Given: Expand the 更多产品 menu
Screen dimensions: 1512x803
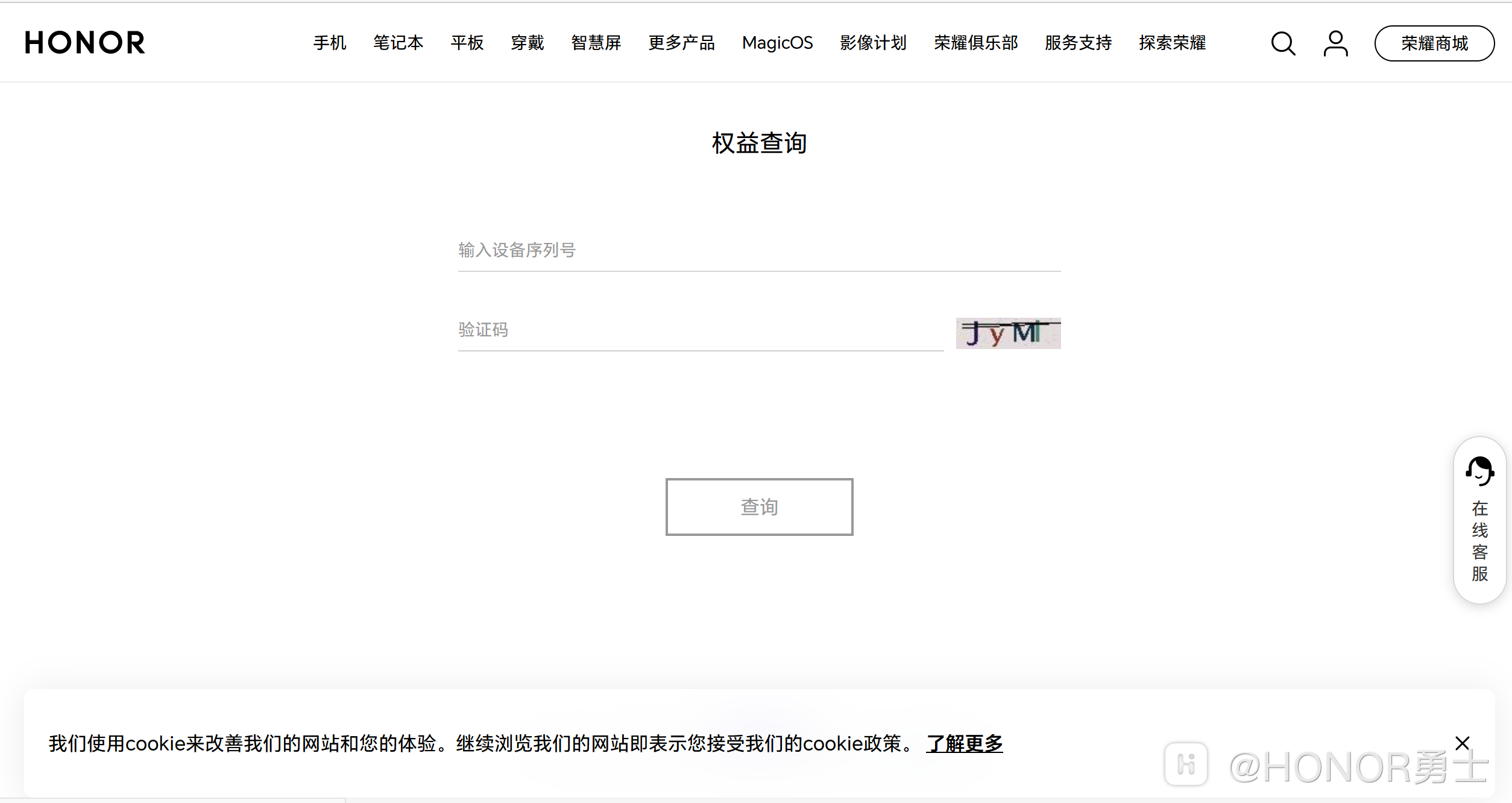Looking at the screenshot, I should [681, 43].
